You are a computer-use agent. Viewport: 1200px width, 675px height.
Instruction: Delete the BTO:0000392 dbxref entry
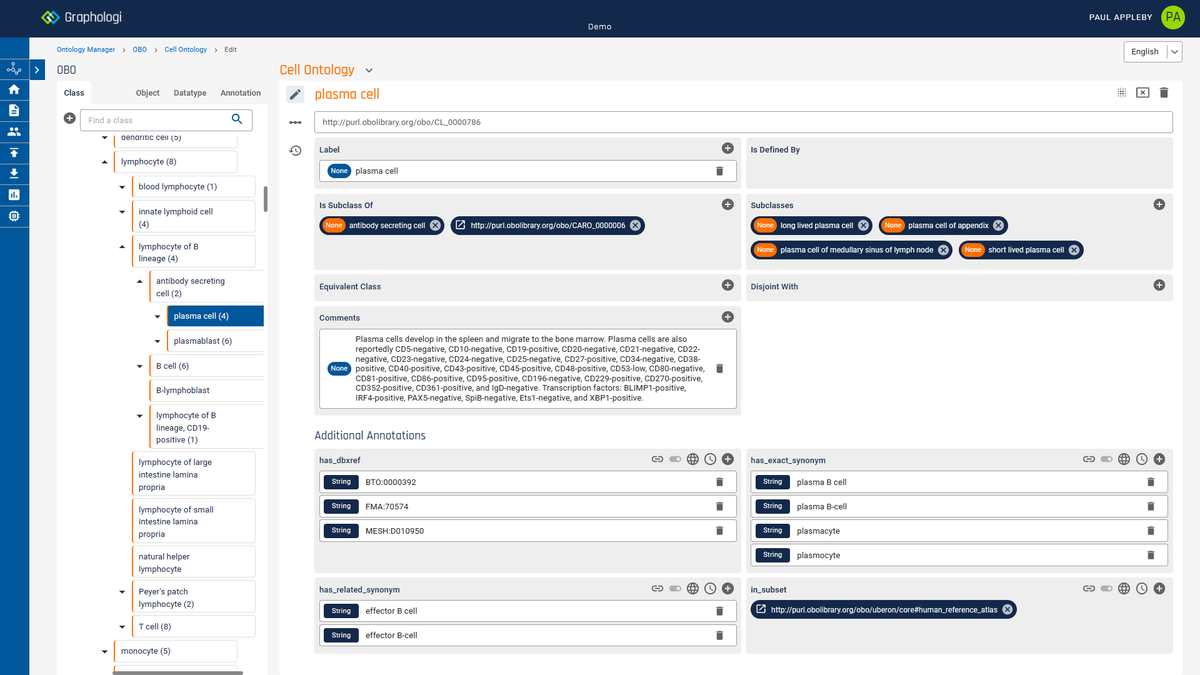point(719,482)
